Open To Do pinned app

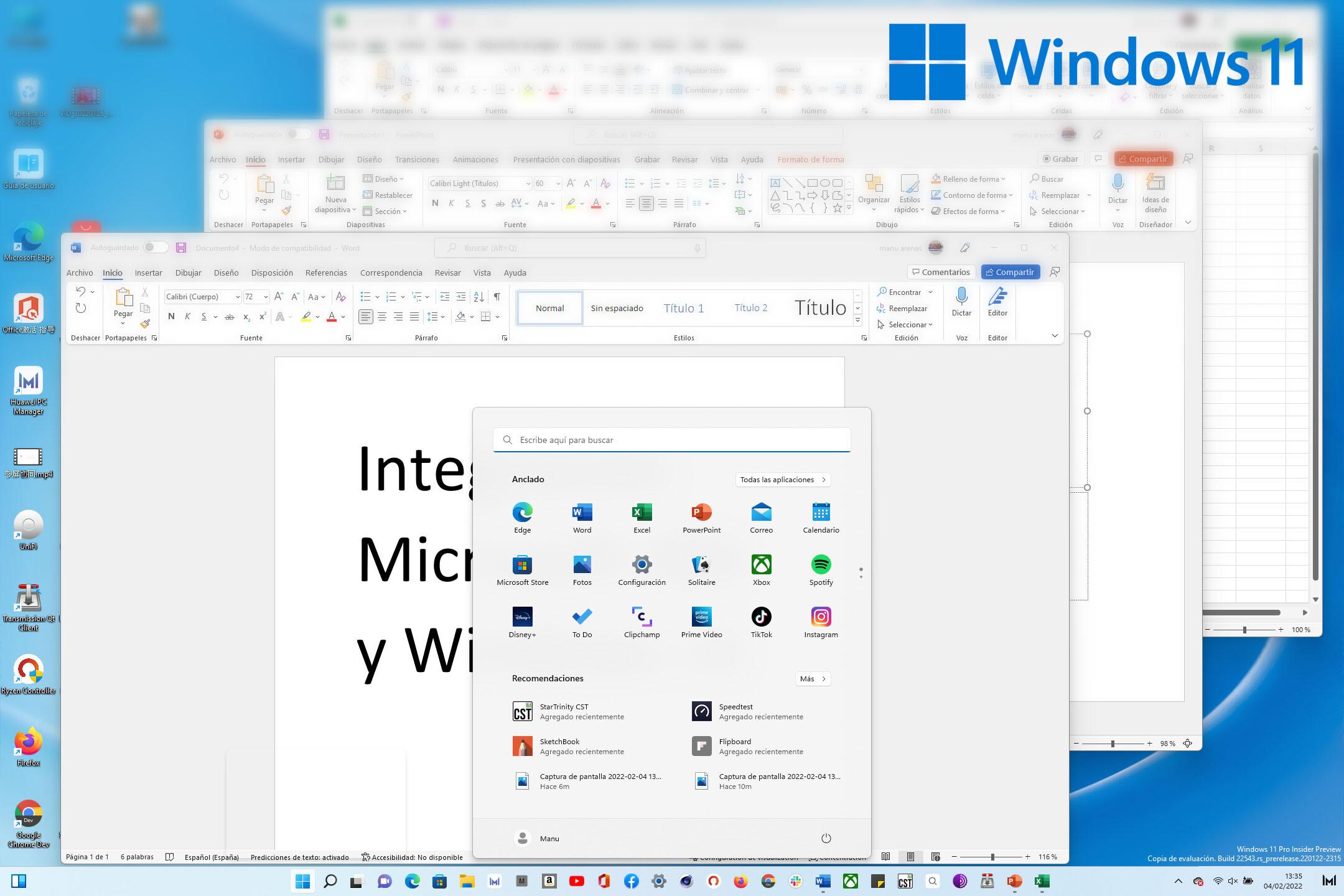tap(582, 622)
